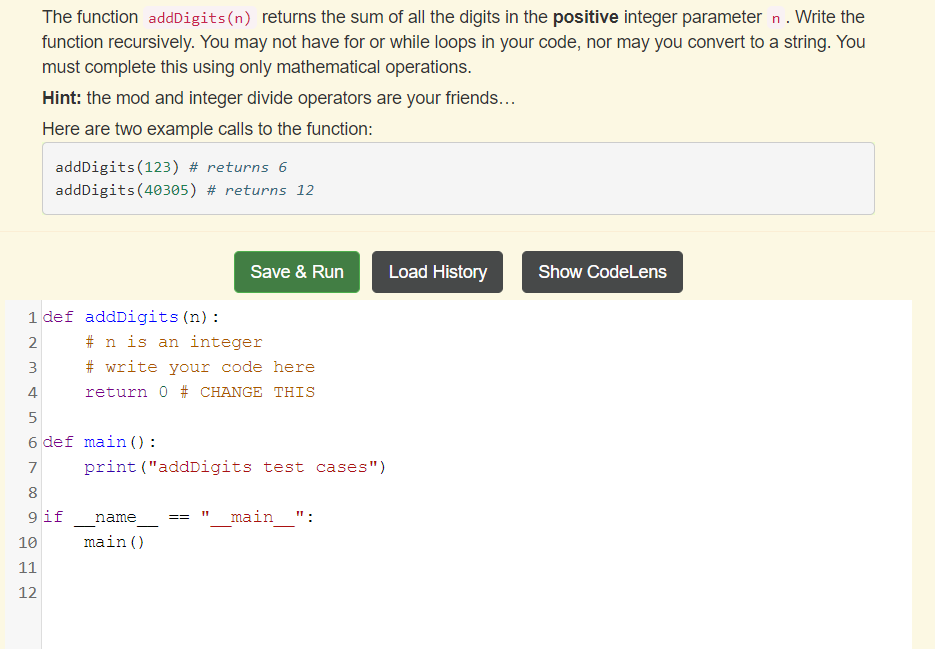Click the addDigits(123) example line
The height and width of the screenshot is (649, 935).
click(171, 167)
